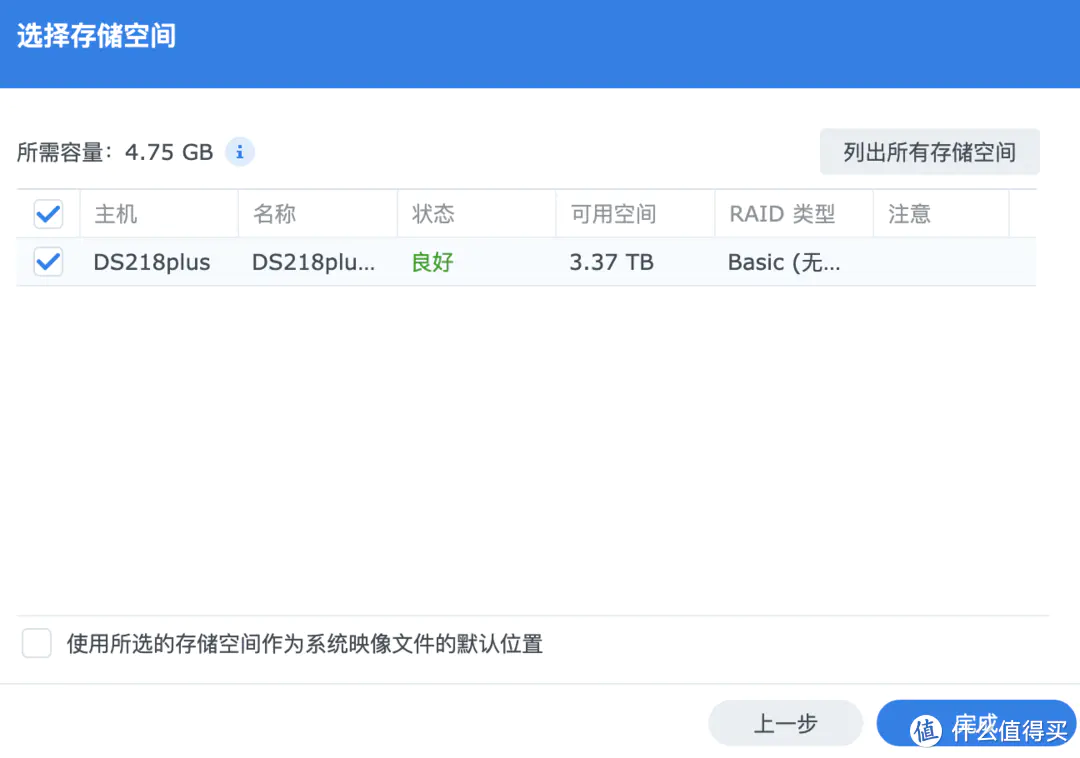Screen dimensions: 1080x758
Task: Select the DS218plus host cell
Action: pos(152,262)
